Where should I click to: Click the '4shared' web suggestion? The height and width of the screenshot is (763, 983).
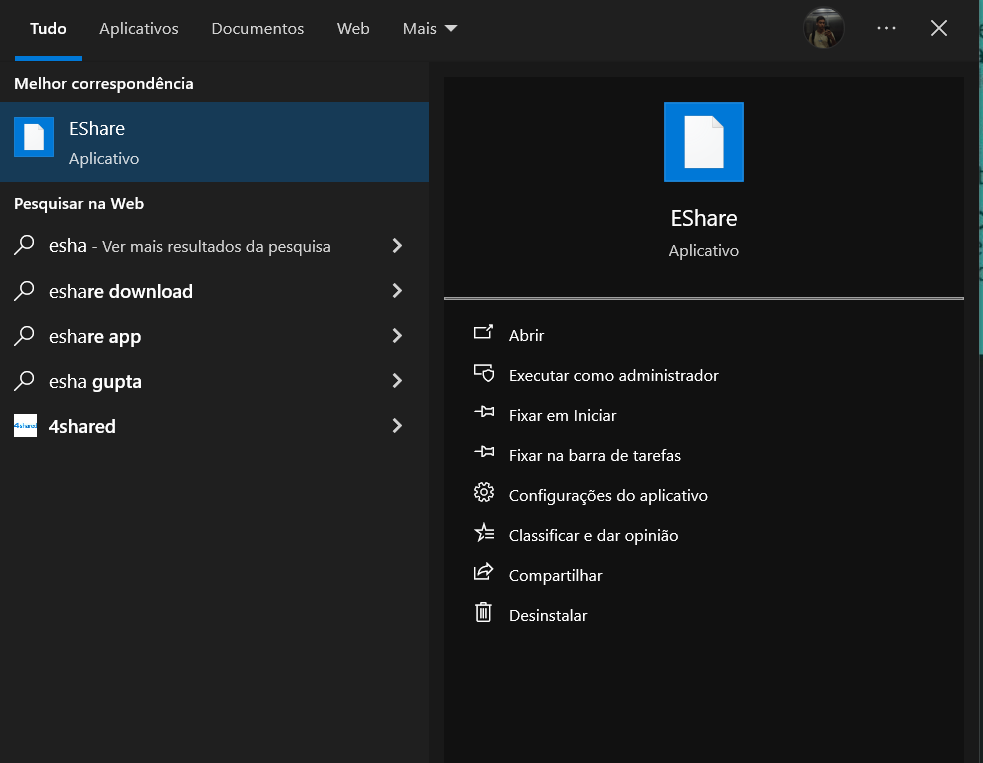pos(214,426)
